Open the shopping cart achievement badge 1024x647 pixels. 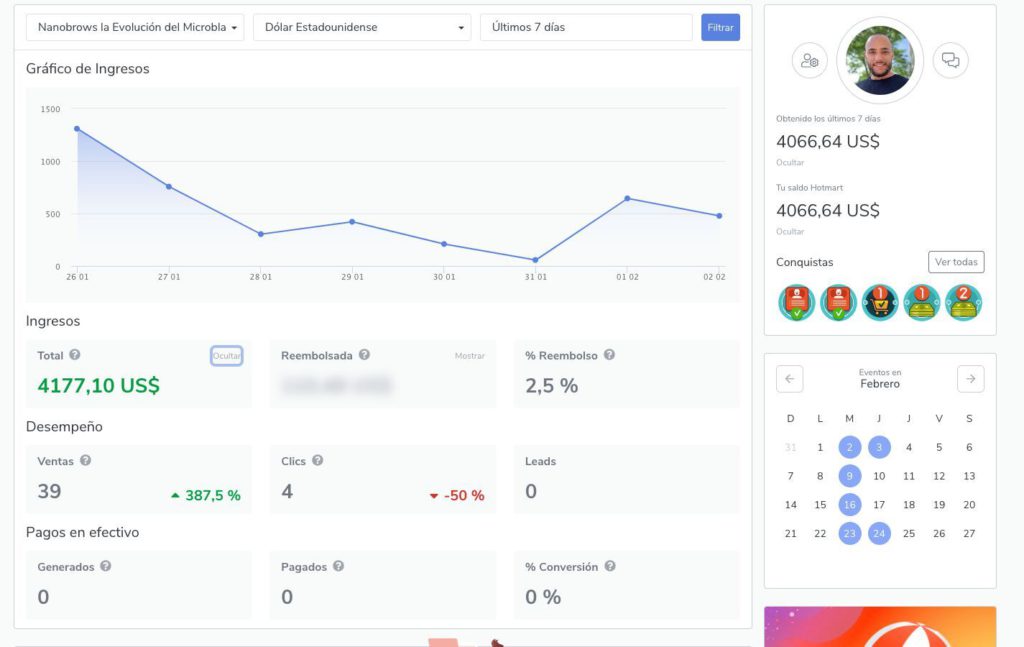pos(880,303)
